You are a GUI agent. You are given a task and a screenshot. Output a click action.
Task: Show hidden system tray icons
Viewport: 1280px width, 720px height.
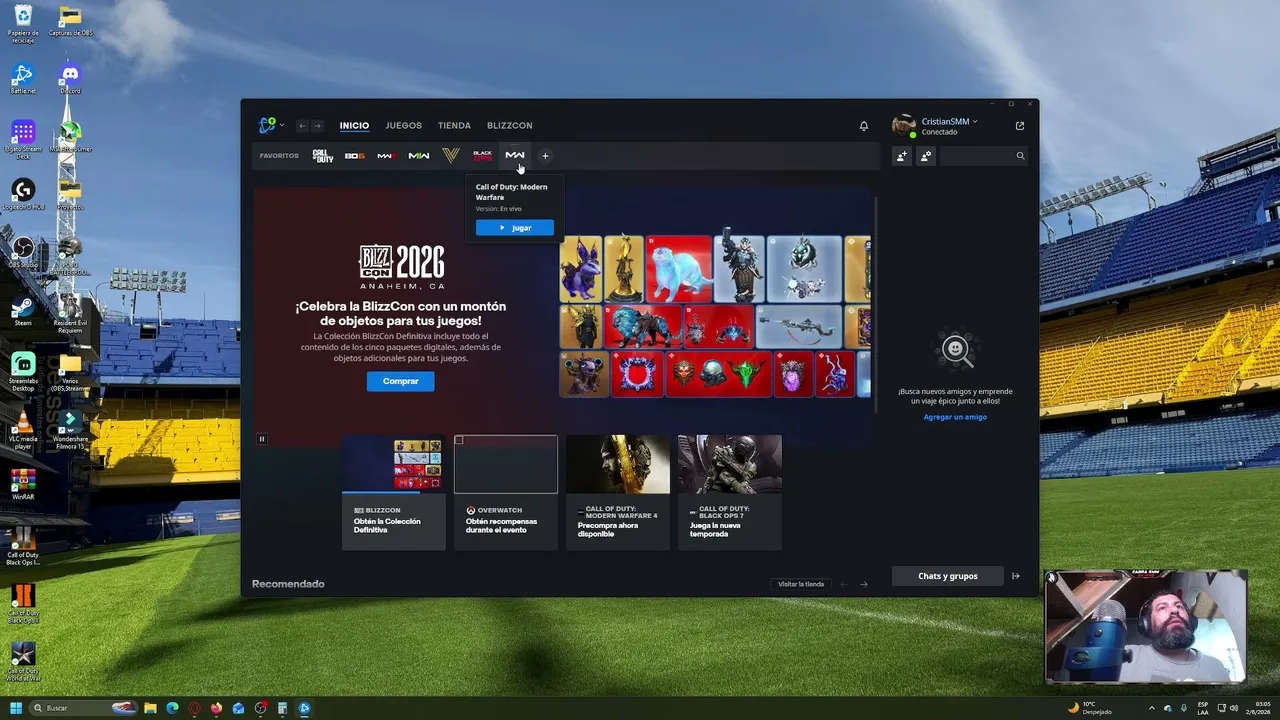(1151, 708)
